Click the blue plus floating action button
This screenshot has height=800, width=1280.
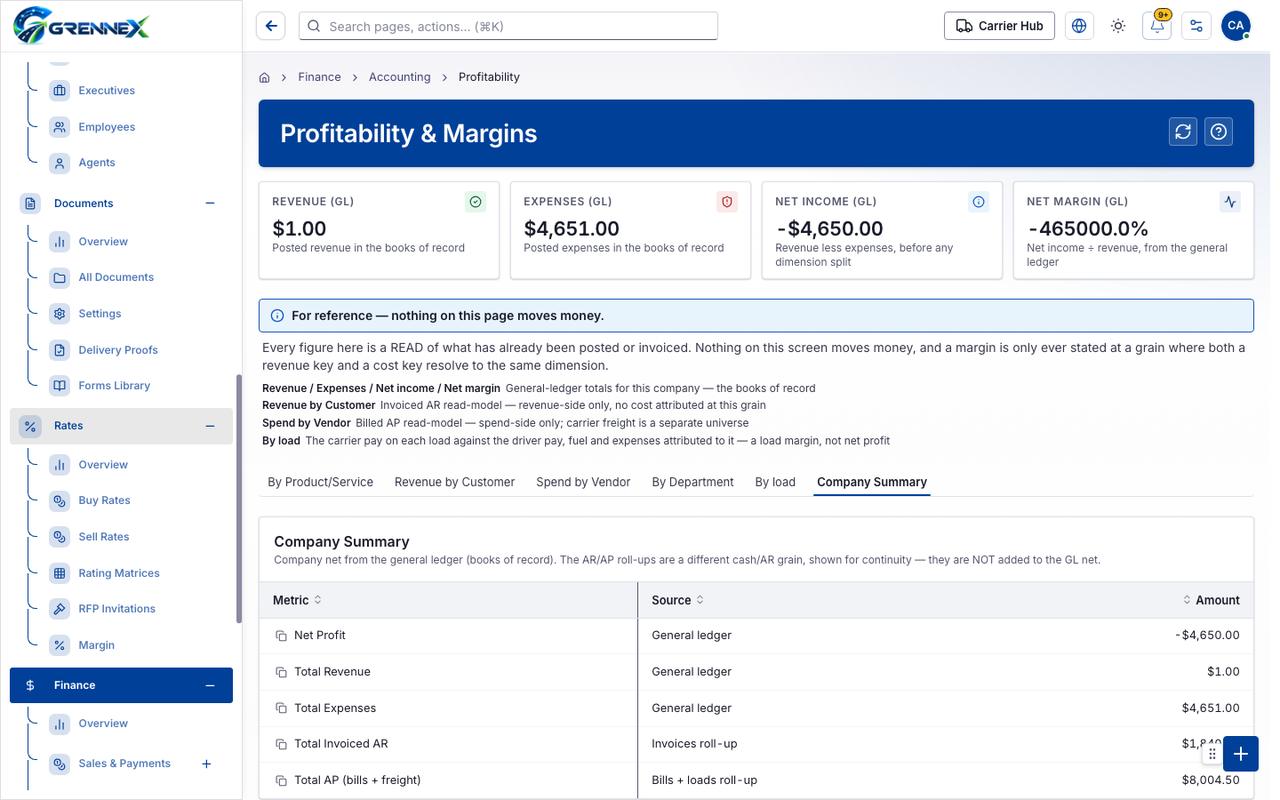coord(1241,754)
